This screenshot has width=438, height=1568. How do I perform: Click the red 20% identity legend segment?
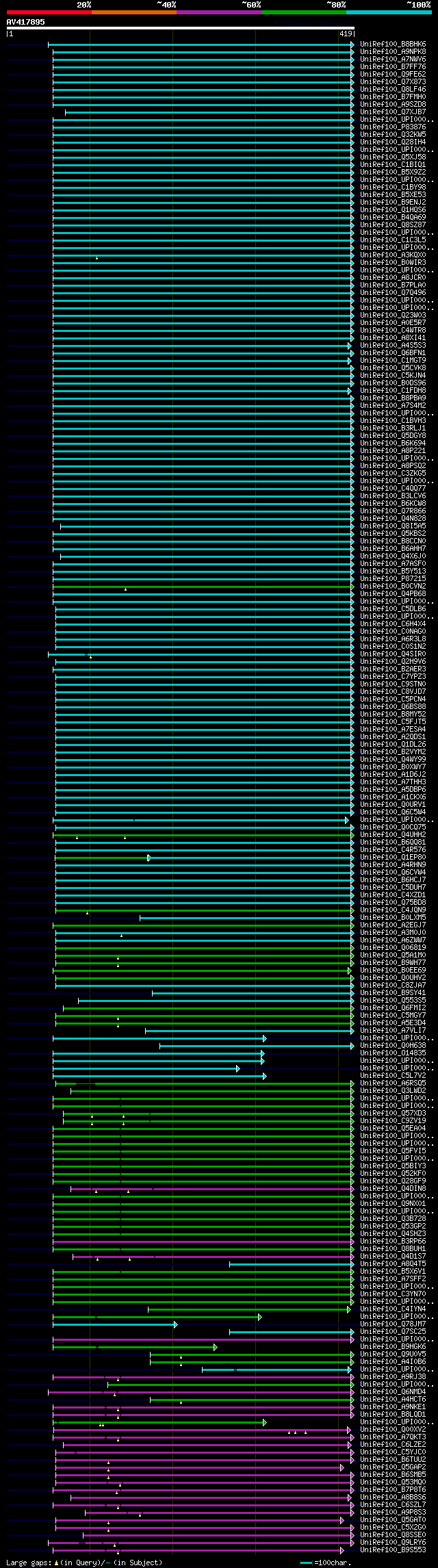pos(49,12)
